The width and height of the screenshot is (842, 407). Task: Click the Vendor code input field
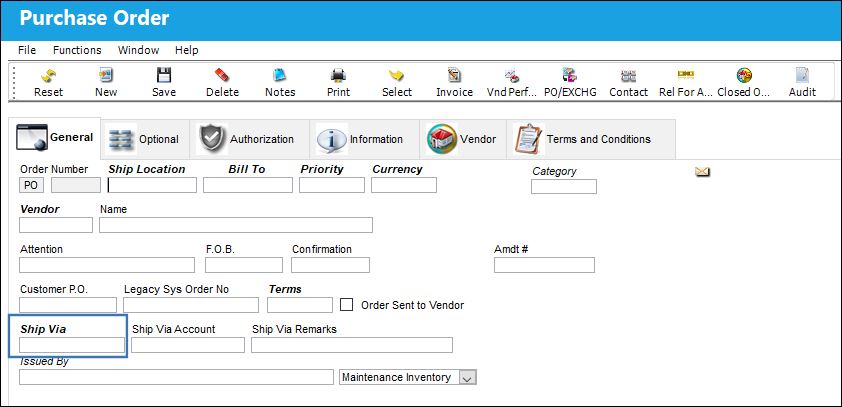point(56,225)
